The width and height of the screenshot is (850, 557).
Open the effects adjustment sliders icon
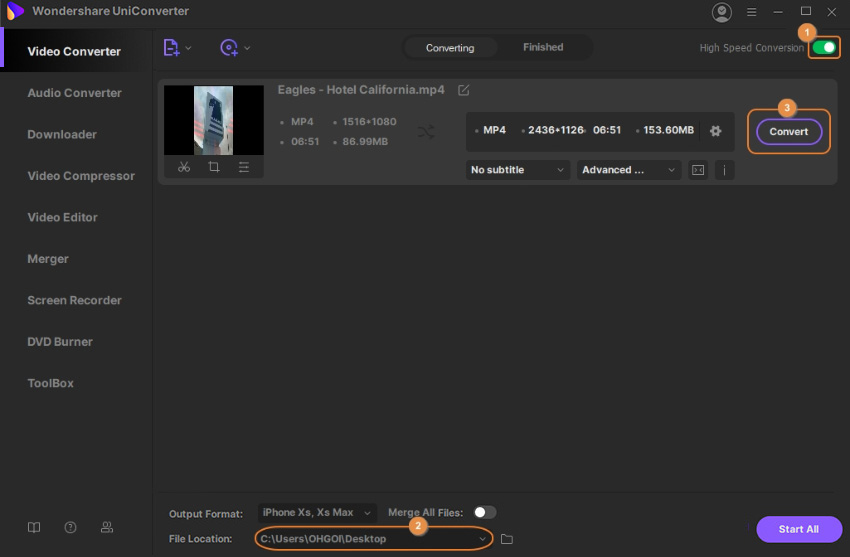(244, 167)
